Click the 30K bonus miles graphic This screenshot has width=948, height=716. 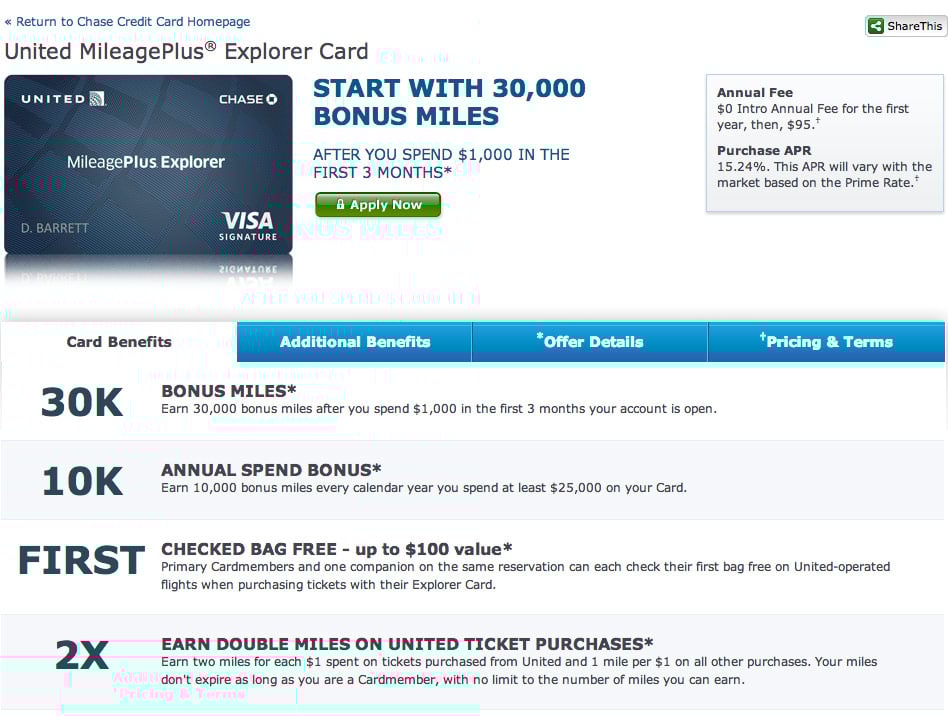82,402
